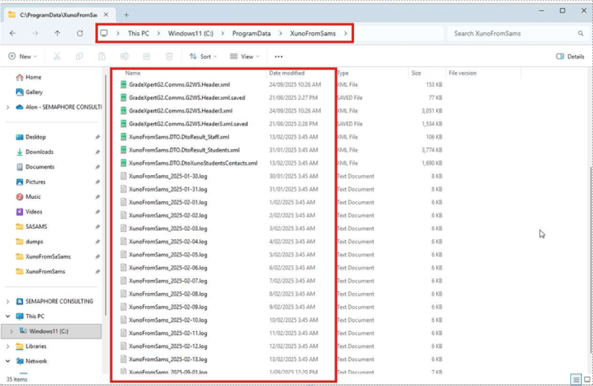Click the Rename toolbar icon
Viewport: 593px width, 386px height.
[x=124, y=56]
